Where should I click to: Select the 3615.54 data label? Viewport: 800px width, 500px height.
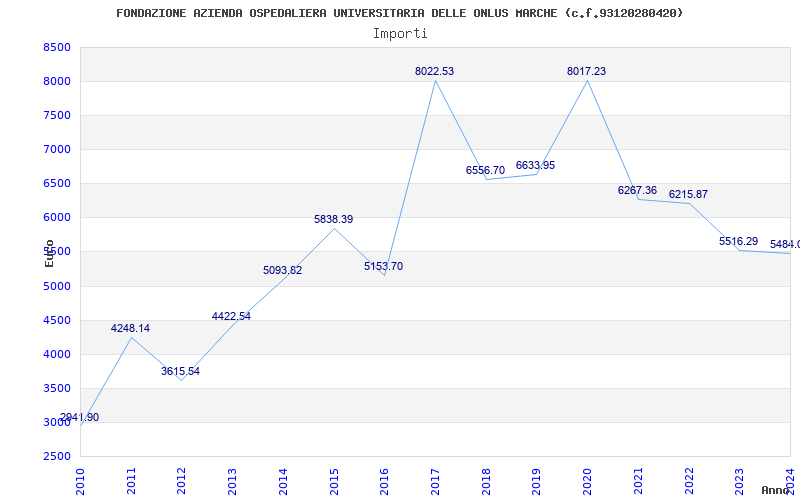181,371
